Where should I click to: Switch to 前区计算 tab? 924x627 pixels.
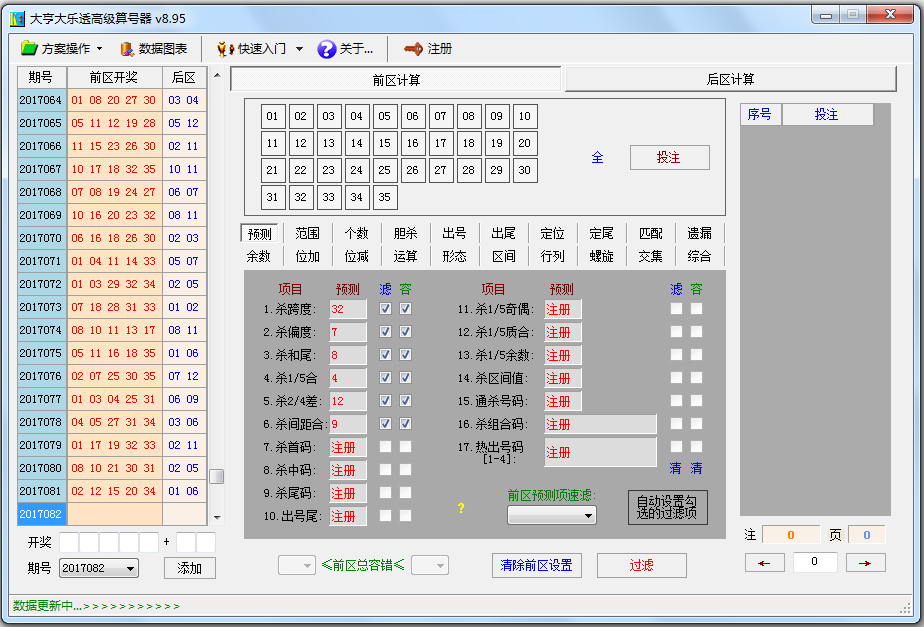pyautogui.click(x=395, y=80)
